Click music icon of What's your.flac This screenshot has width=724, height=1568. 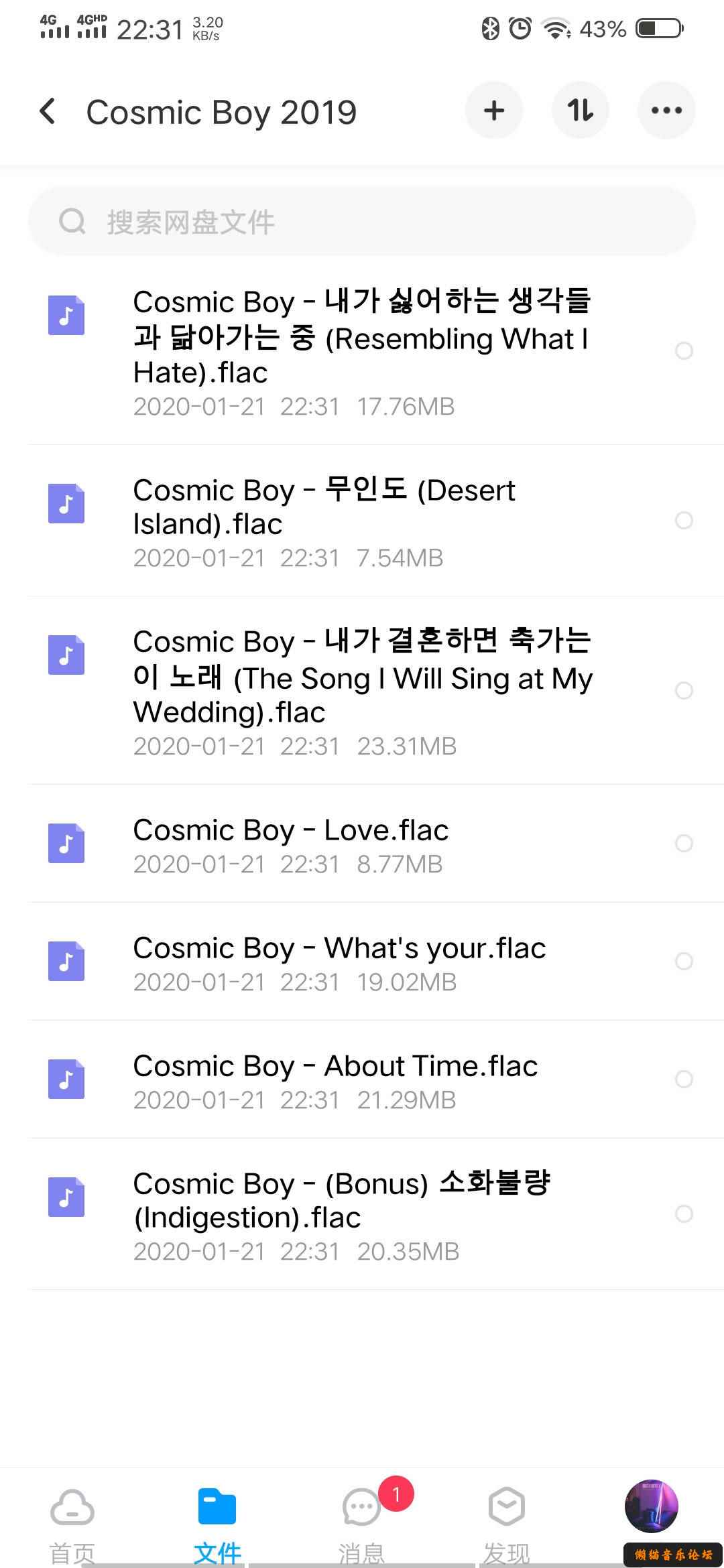pos(66,961)
